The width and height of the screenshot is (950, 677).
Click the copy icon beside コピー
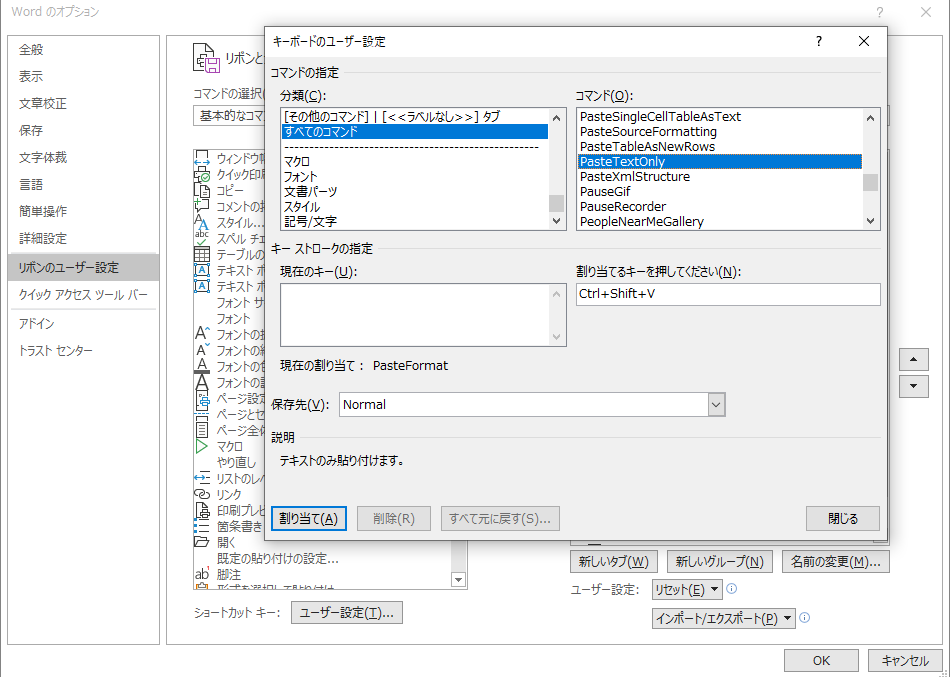pos(202,190)
